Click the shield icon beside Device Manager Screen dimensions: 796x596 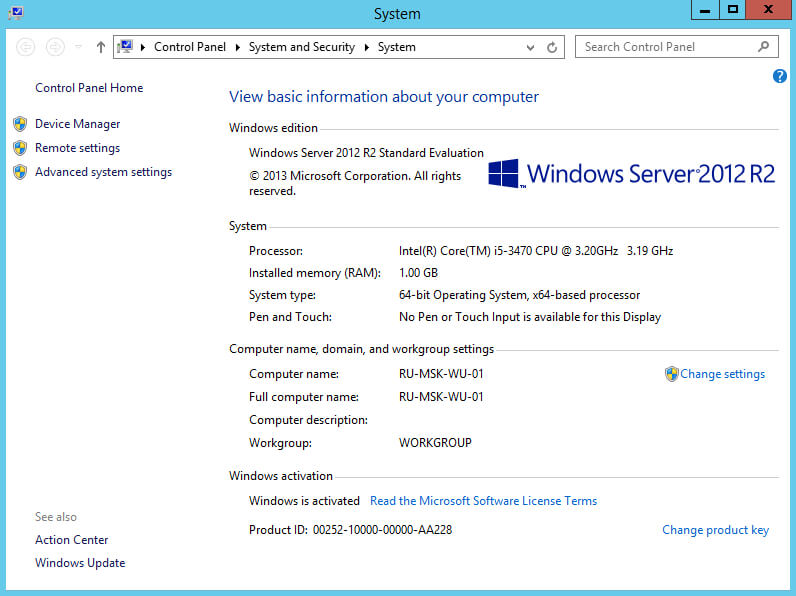click(20, 124)
